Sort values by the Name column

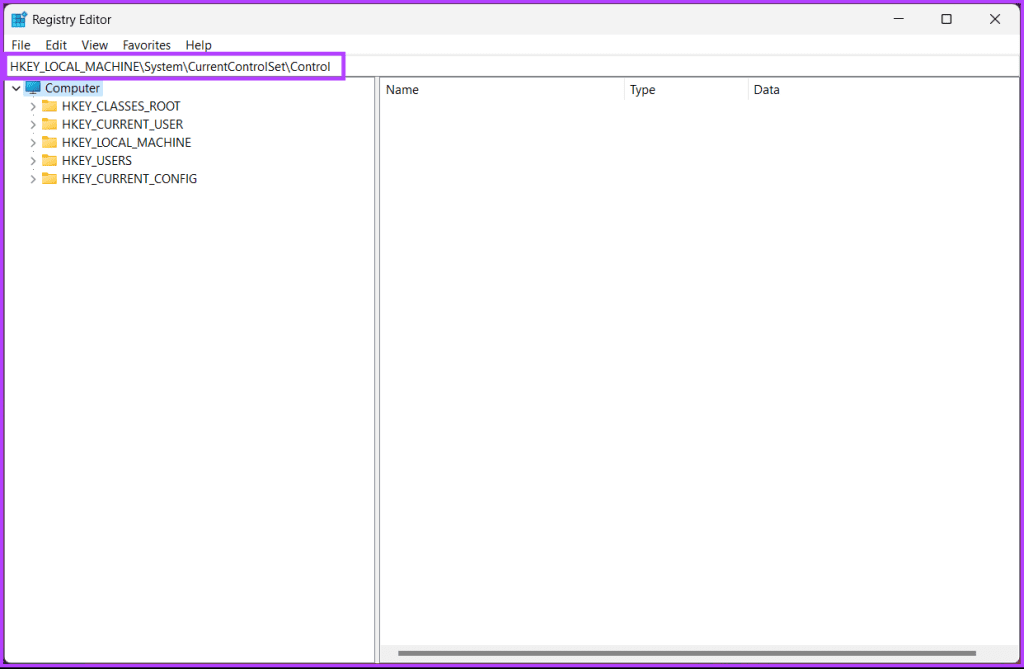402,89
